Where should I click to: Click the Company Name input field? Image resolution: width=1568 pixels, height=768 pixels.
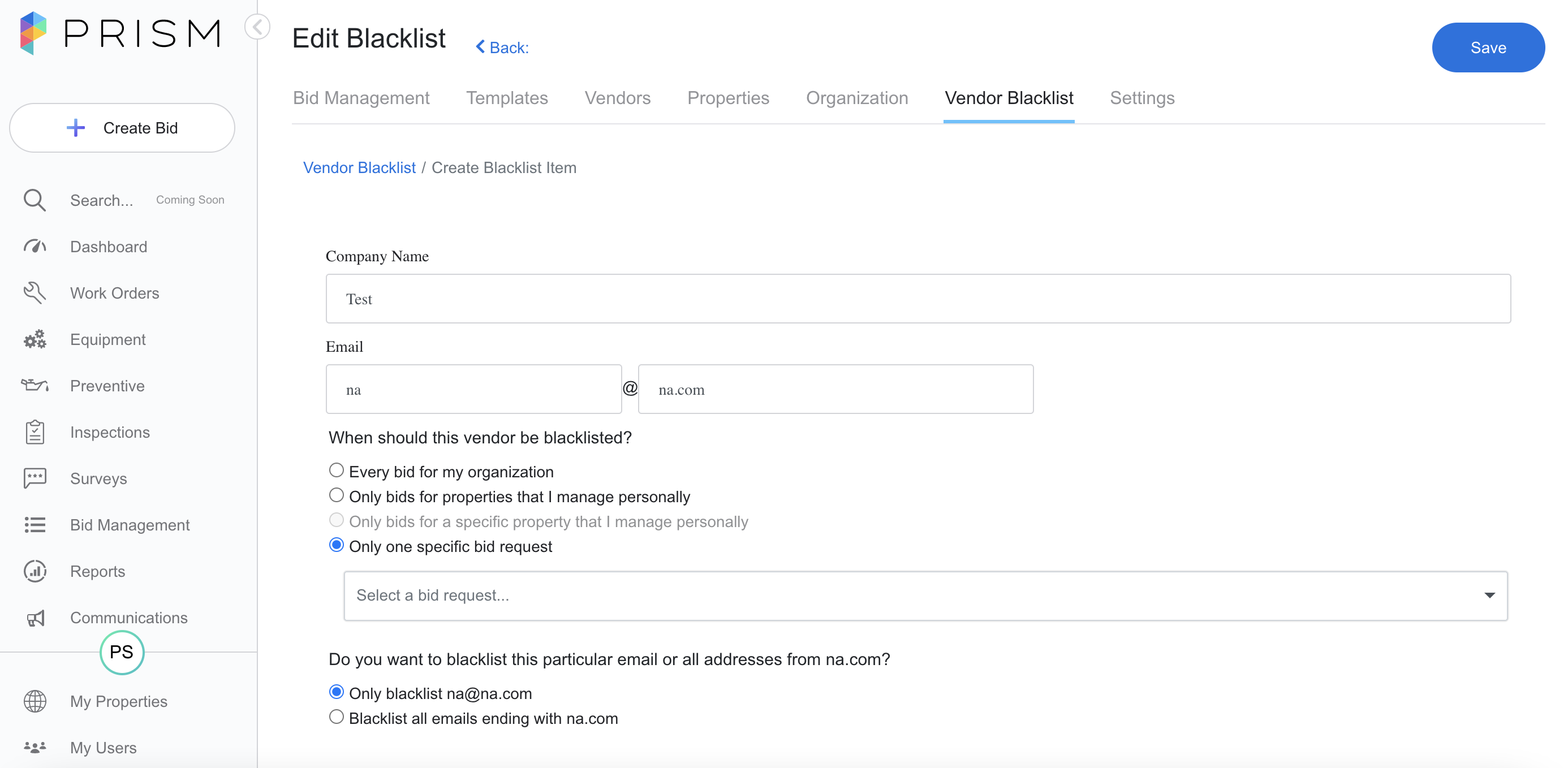917,299
